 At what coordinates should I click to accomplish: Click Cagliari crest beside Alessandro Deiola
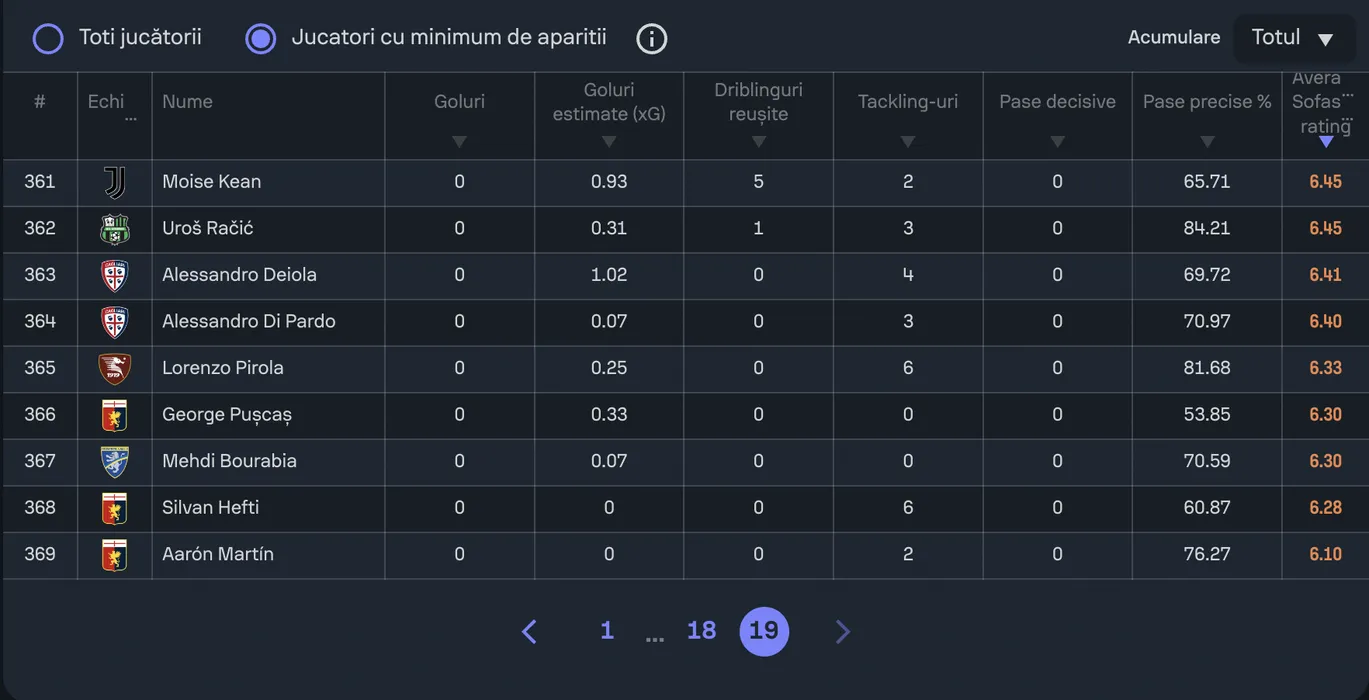pyautogui.click(x=115, y=275)
